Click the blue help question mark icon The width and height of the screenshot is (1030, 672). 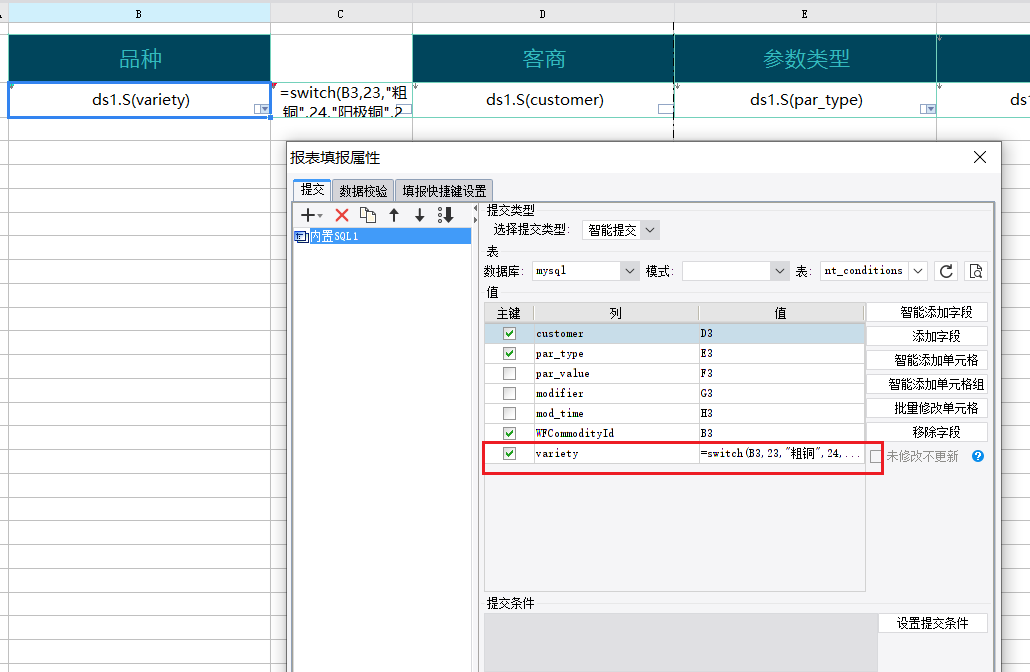(x=978, y=456)
